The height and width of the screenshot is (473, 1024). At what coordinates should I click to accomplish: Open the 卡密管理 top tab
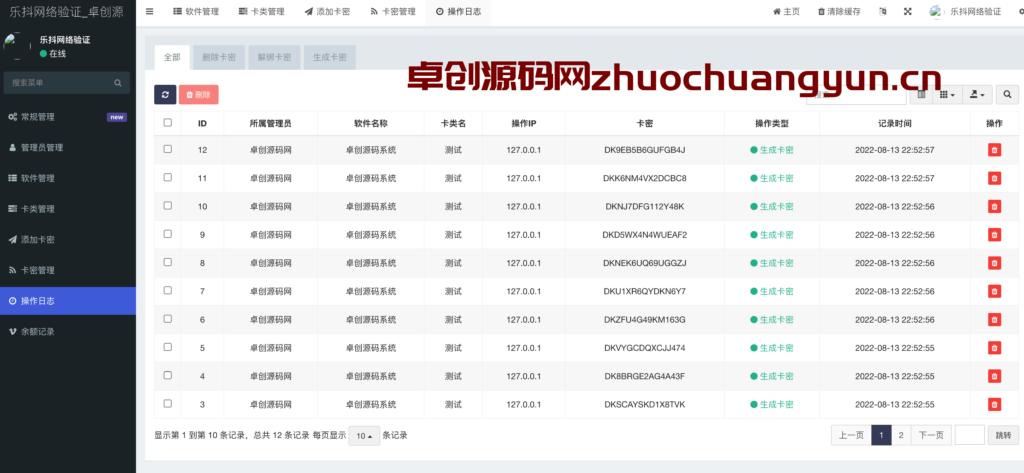392,12
